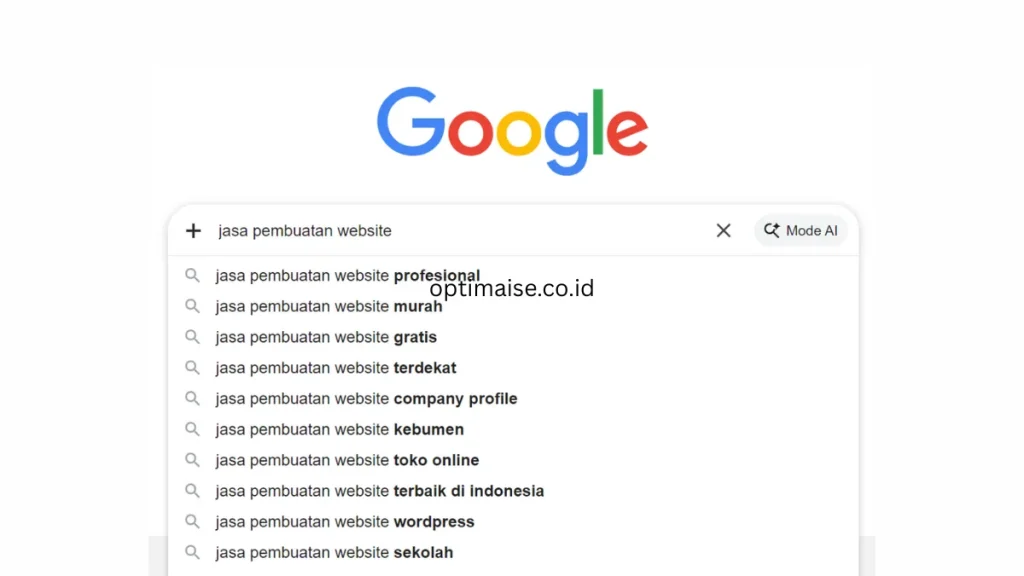Pick 'jasa pembuatan website terbaik di indonesia'
The width and height of the screenshot is (1024, 576).
click(379, 491)
